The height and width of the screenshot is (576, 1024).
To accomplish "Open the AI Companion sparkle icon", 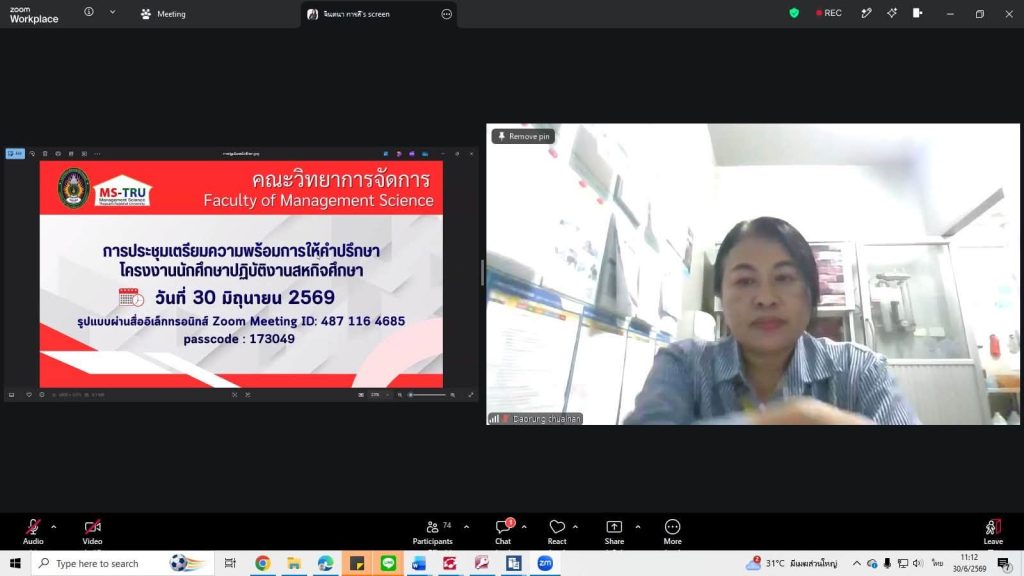I will pos(891,13).
